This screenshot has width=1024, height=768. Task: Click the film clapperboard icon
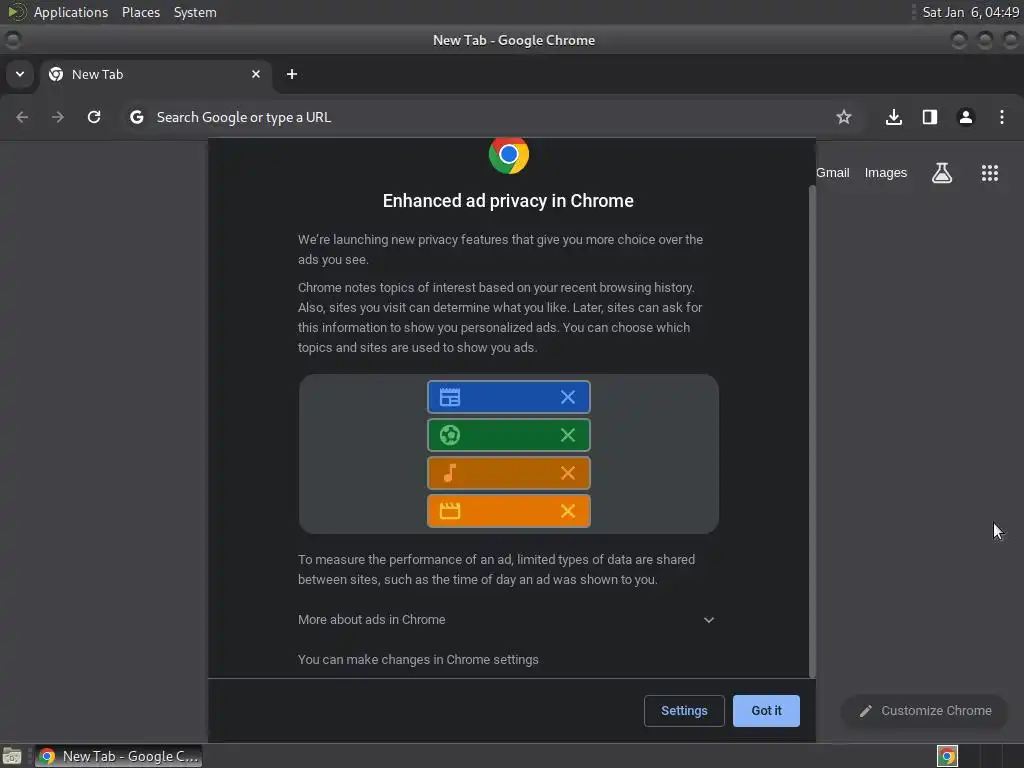click(x=450, y=511)
